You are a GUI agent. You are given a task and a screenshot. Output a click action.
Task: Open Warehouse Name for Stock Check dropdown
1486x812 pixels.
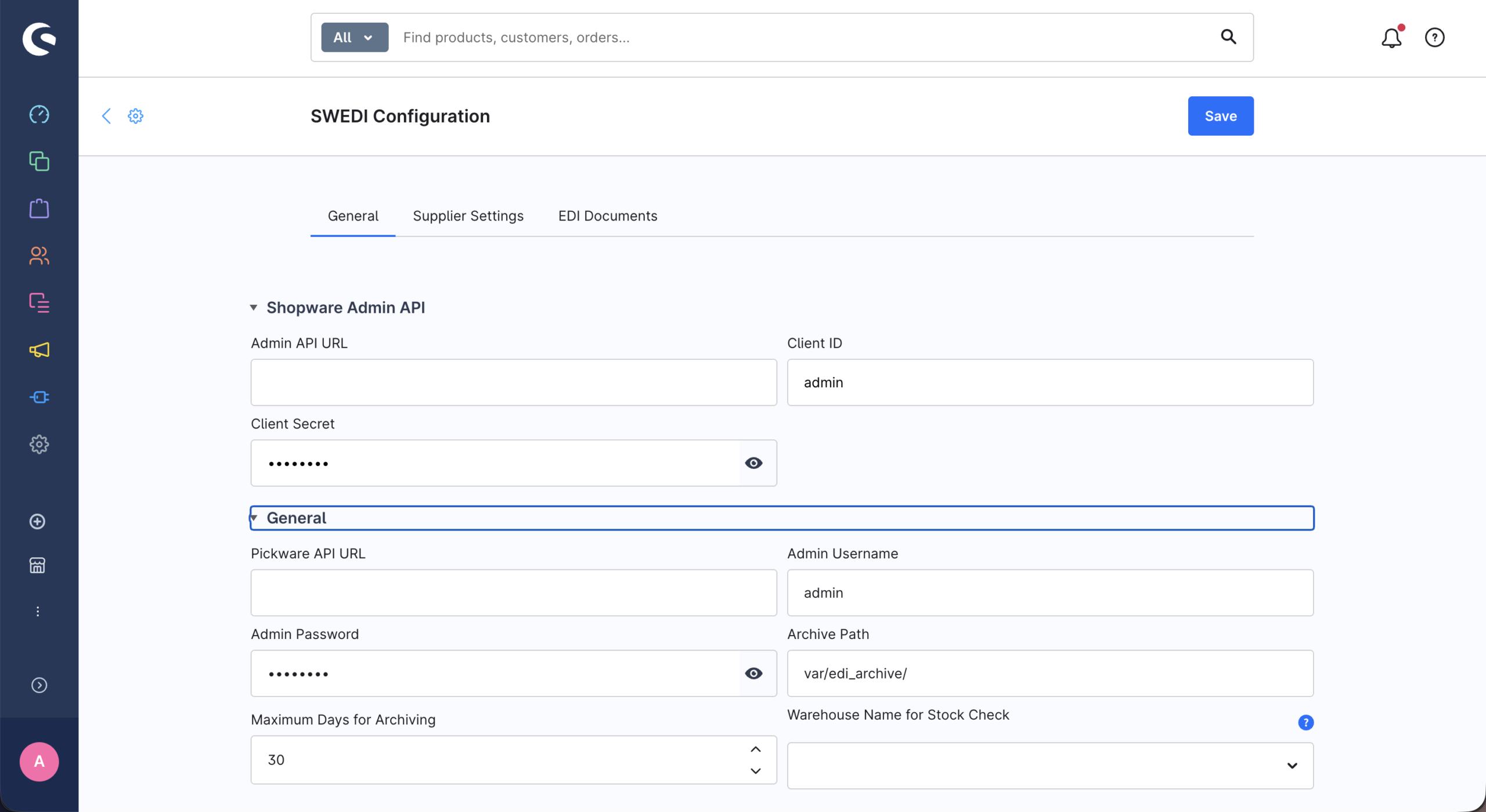tap(1049, 766)
